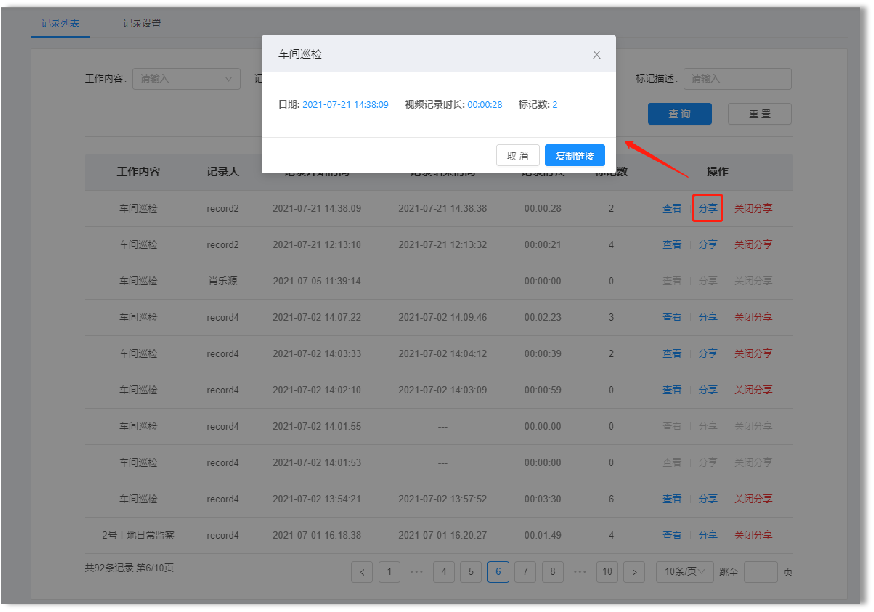Select page 1 in the pagination bar
Image resolution: width=874 pixels, height=612 pixels.
389,571
